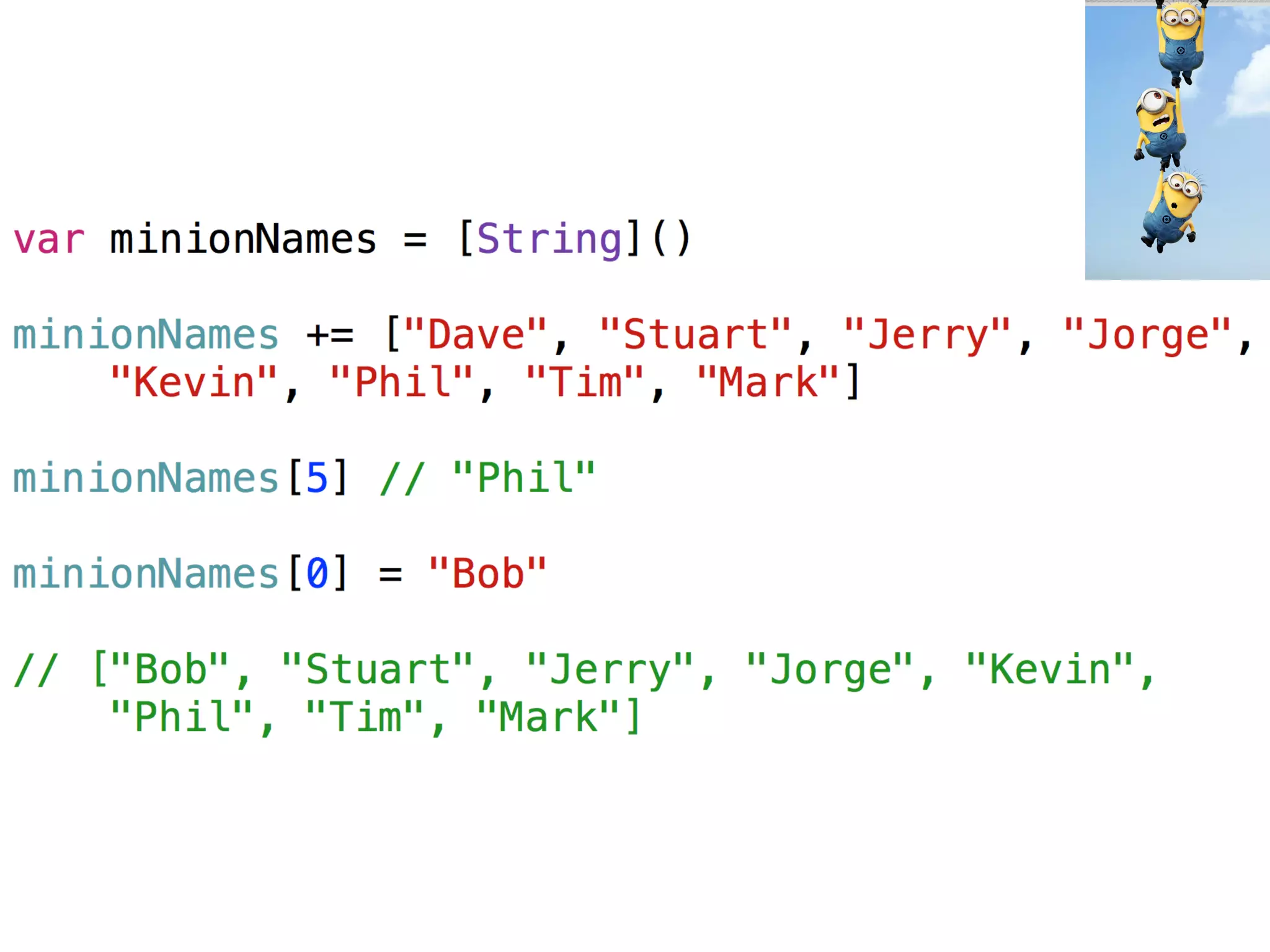The image size is (1270, 952).
Task: Click the bottom minion in the picture
Action: click(x=1172, y=211)
